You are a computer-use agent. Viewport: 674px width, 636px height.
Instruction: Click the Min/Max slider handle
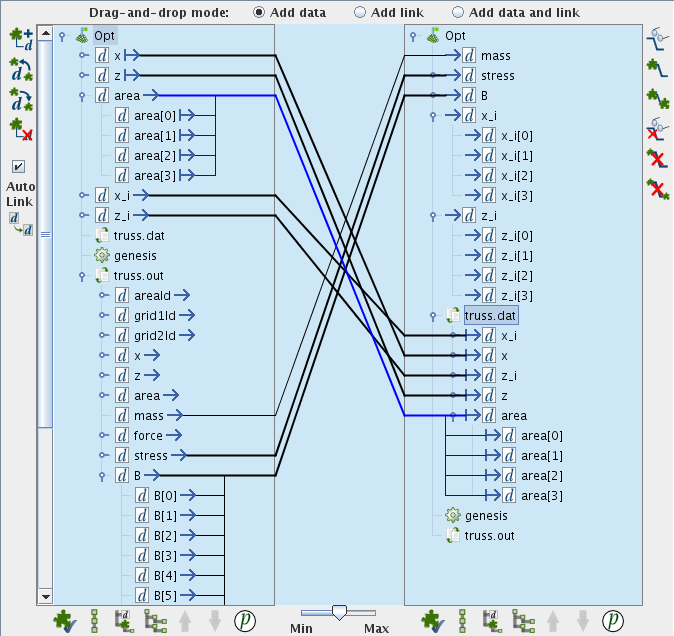(339, 611)
